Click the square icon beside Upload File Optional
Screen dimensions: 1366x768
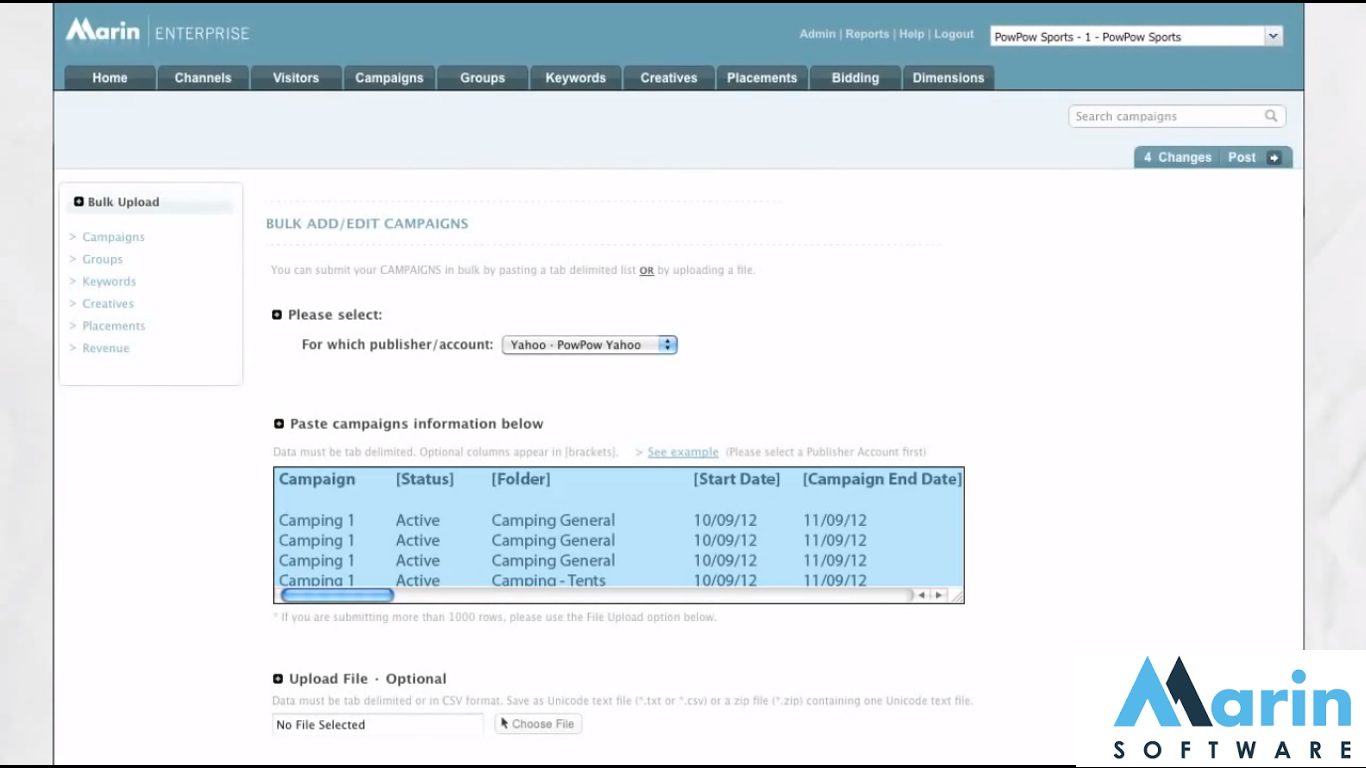pyautogui.click(x=277, y=678)
